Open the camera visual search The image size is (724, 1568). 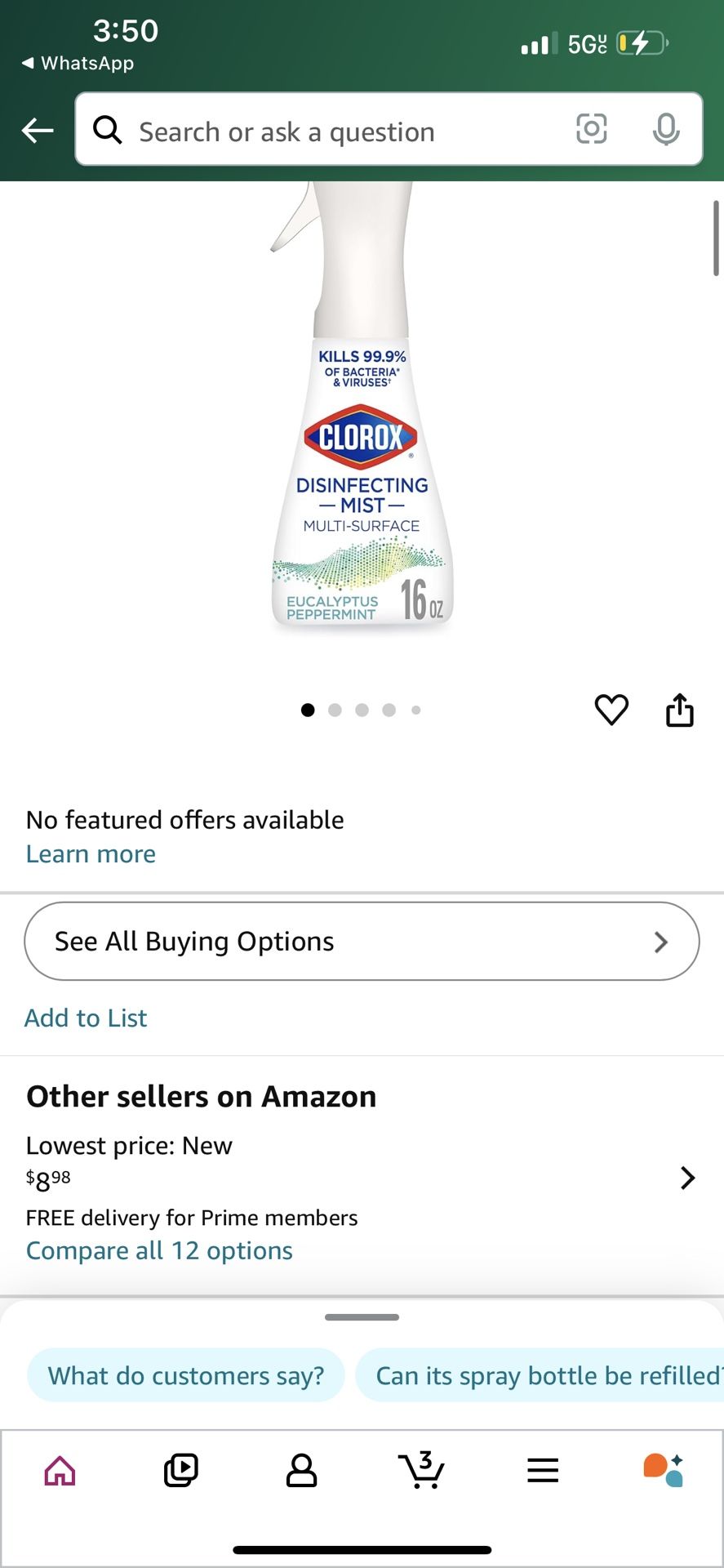[x=591, y=130]
